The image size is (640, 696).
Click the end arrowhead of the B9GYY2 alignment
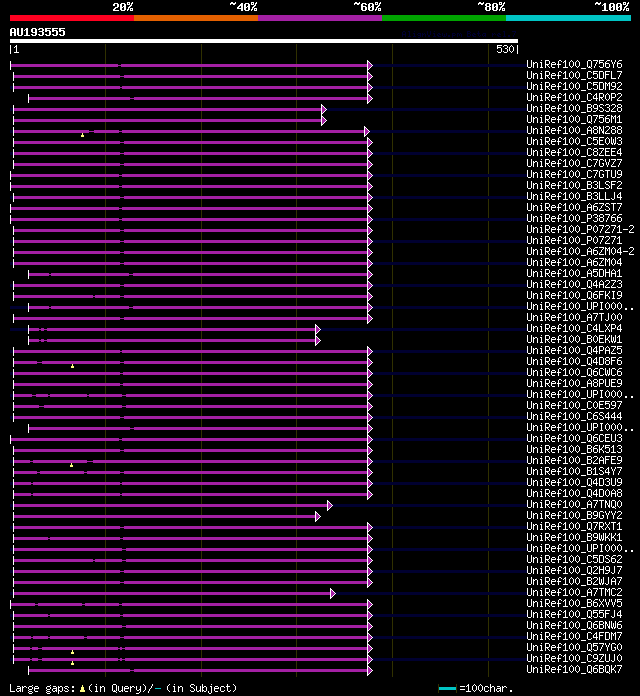318,517
